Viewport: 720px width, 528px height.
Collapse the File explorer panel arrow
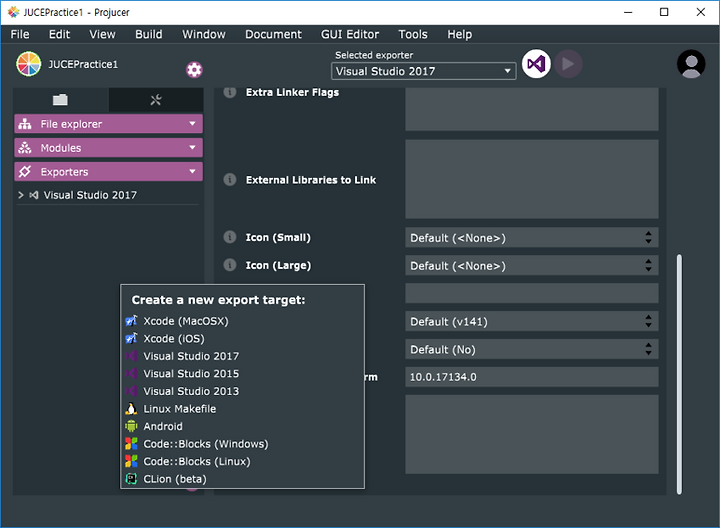(x=192, y=124)
